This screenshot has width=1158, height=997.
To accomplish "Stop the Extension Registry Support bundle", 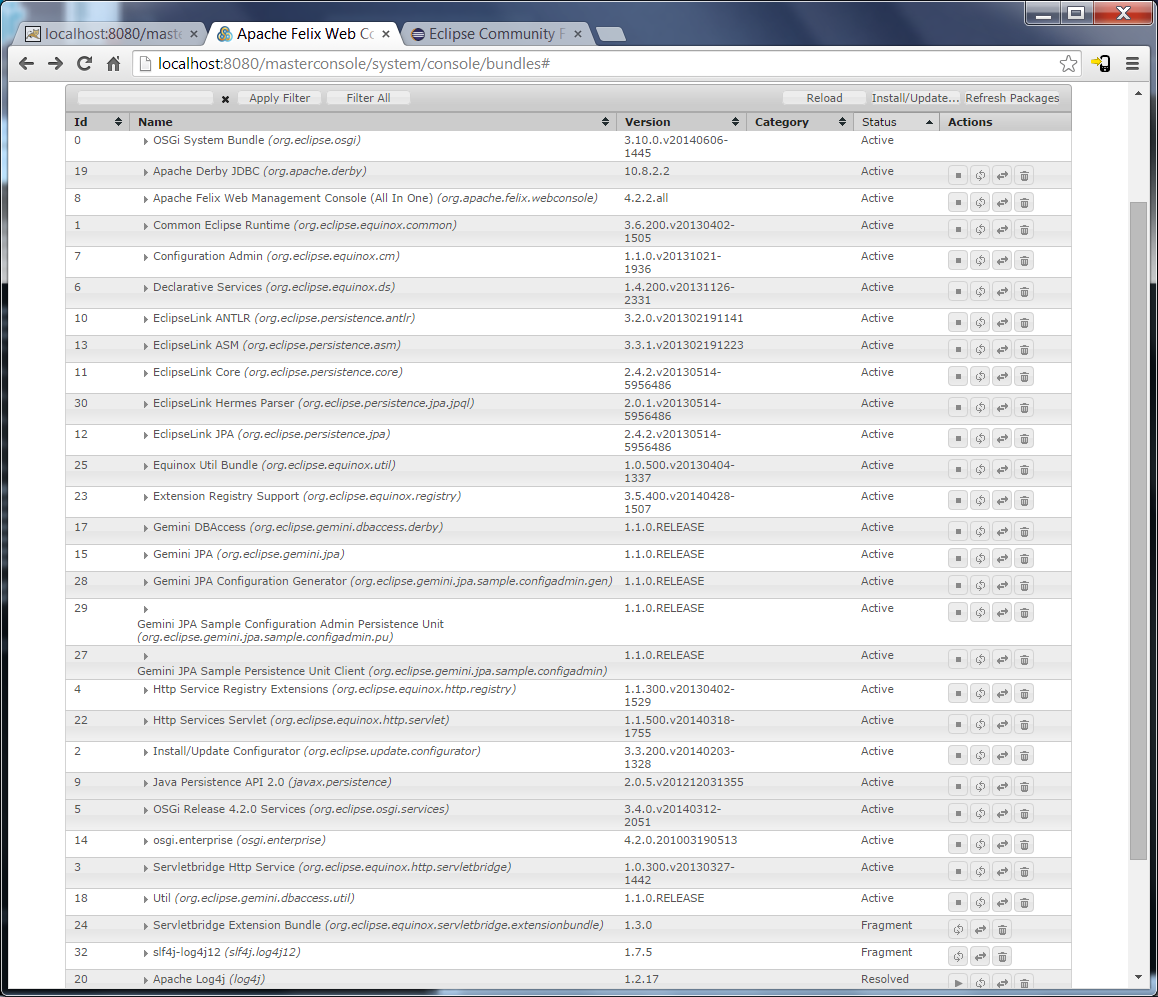I will point(958,501).
